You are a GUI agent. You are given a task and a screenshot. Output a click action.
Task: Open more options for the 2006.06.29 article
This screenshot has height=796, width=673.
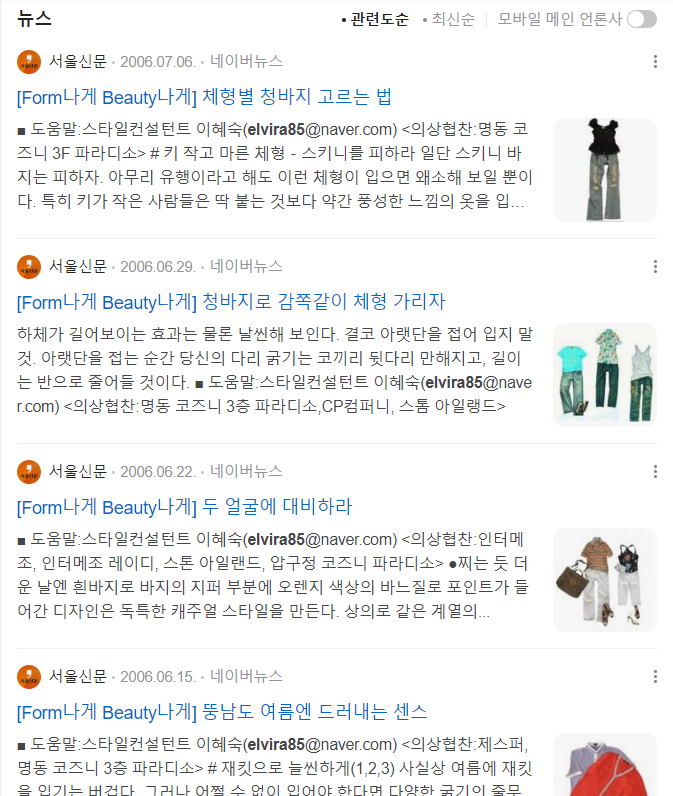[655, 267]
